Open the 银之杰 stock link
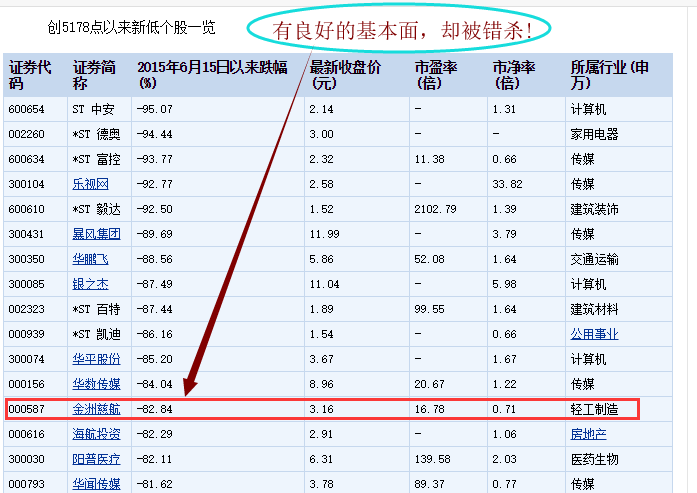 [90, 284]
